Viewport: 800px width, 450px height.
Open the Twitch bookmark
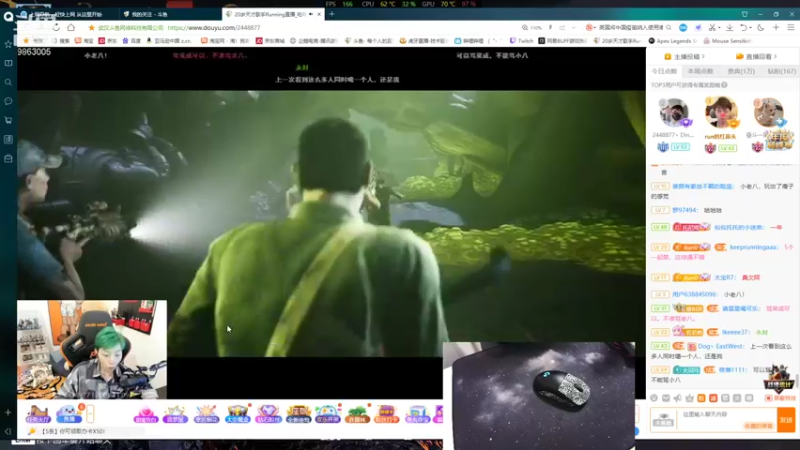point(521,41)
